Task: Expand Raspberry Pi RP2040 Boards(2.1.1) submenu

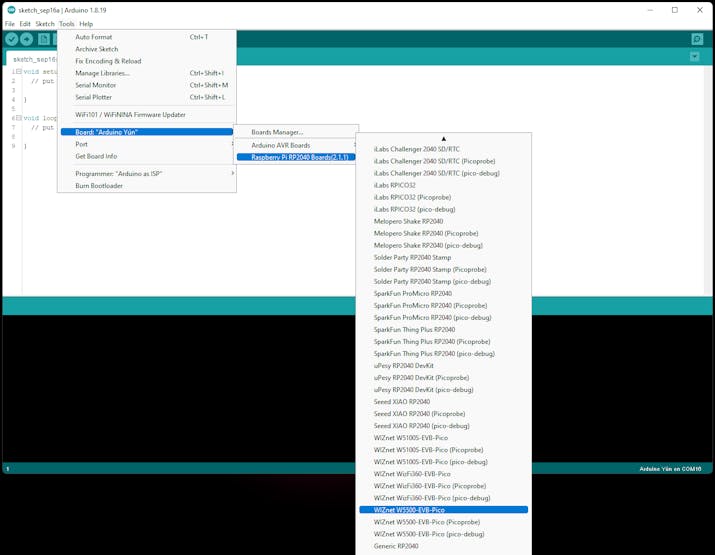Action: click(x=295, y=157)
